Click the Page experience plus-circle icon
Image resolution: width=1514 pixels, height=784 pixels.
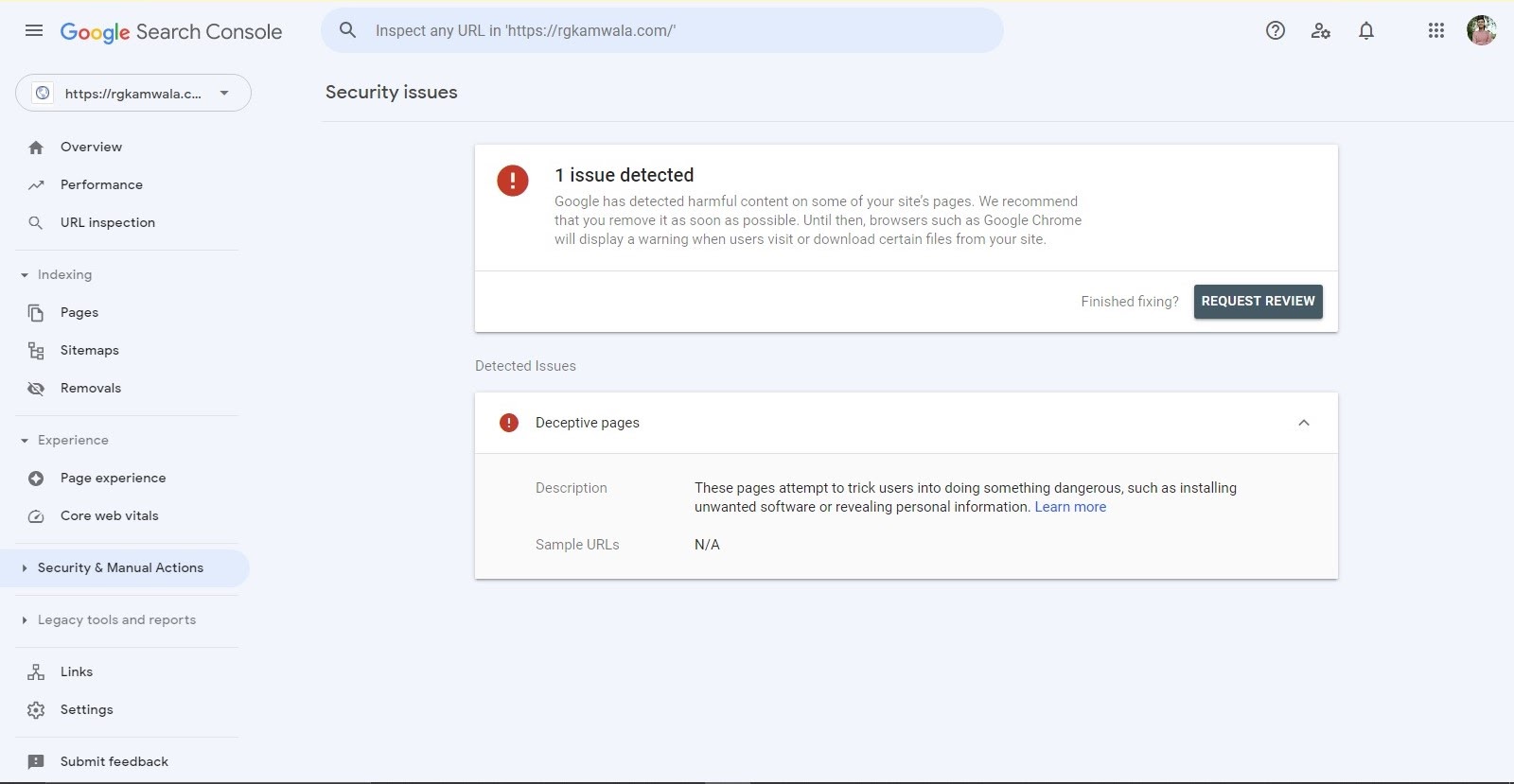[x=36, y=479]
